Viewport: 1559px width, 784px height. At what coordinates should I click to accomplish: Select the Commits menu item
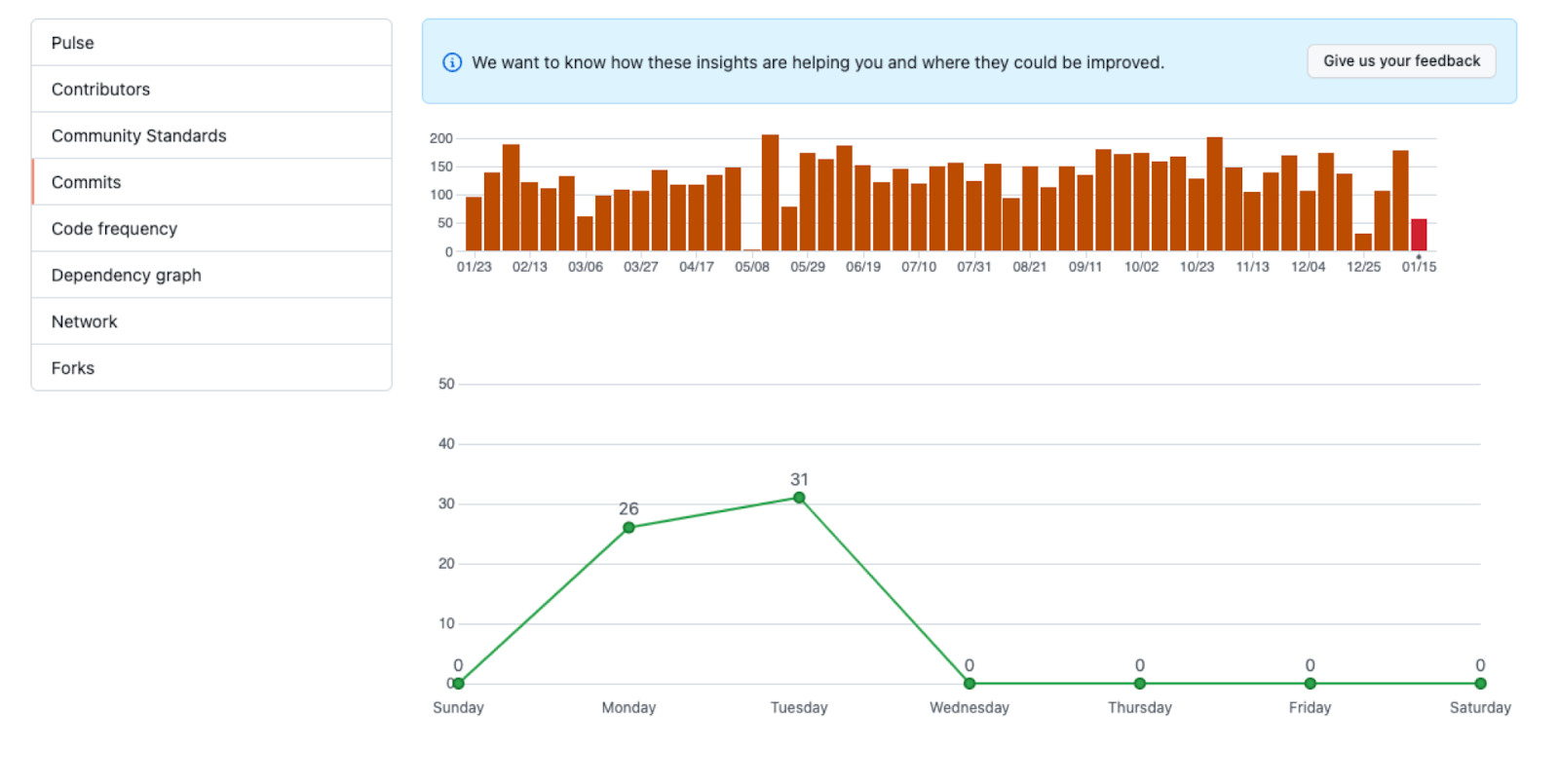[86, 182]
